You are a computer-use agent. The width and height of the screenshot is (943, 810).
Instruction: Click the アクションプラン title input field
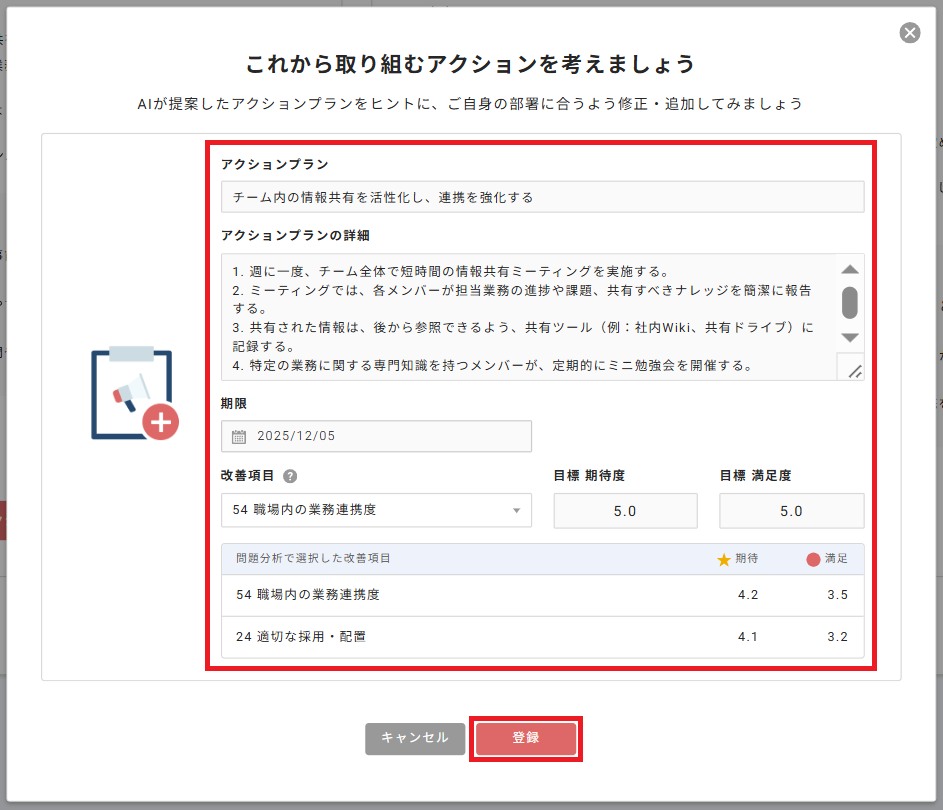point(543,196)
